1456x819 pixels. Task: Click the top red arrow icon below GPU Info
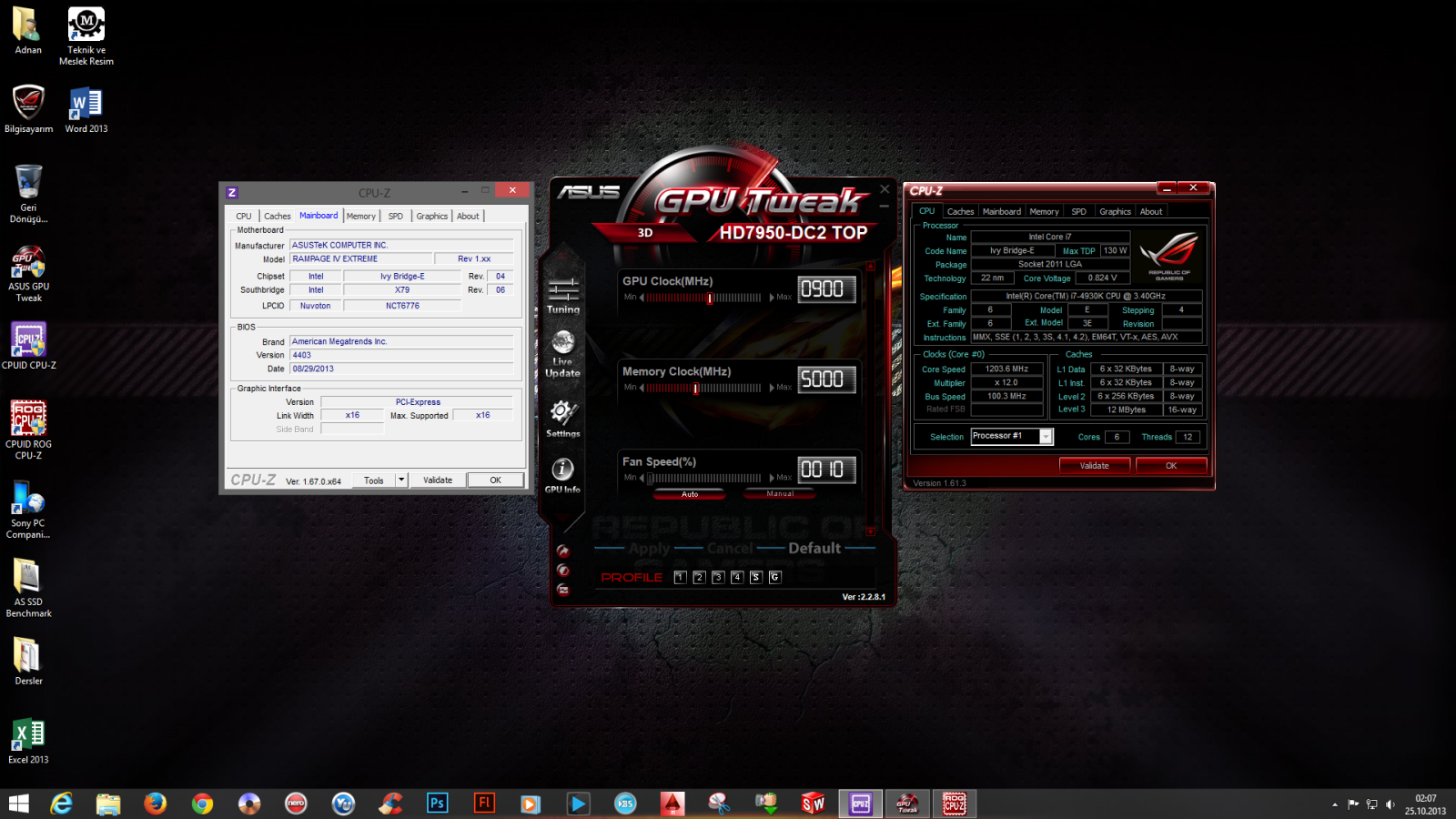[563, 551]
